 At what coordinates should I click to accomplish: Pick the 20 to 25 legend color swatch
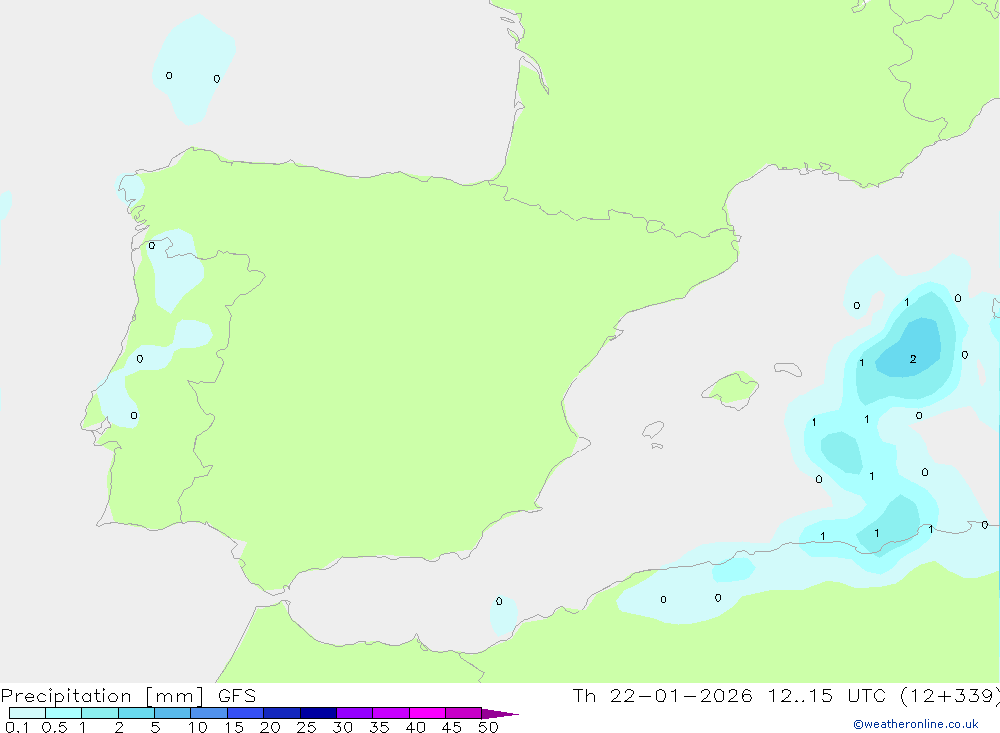click(x=281, y=713)
